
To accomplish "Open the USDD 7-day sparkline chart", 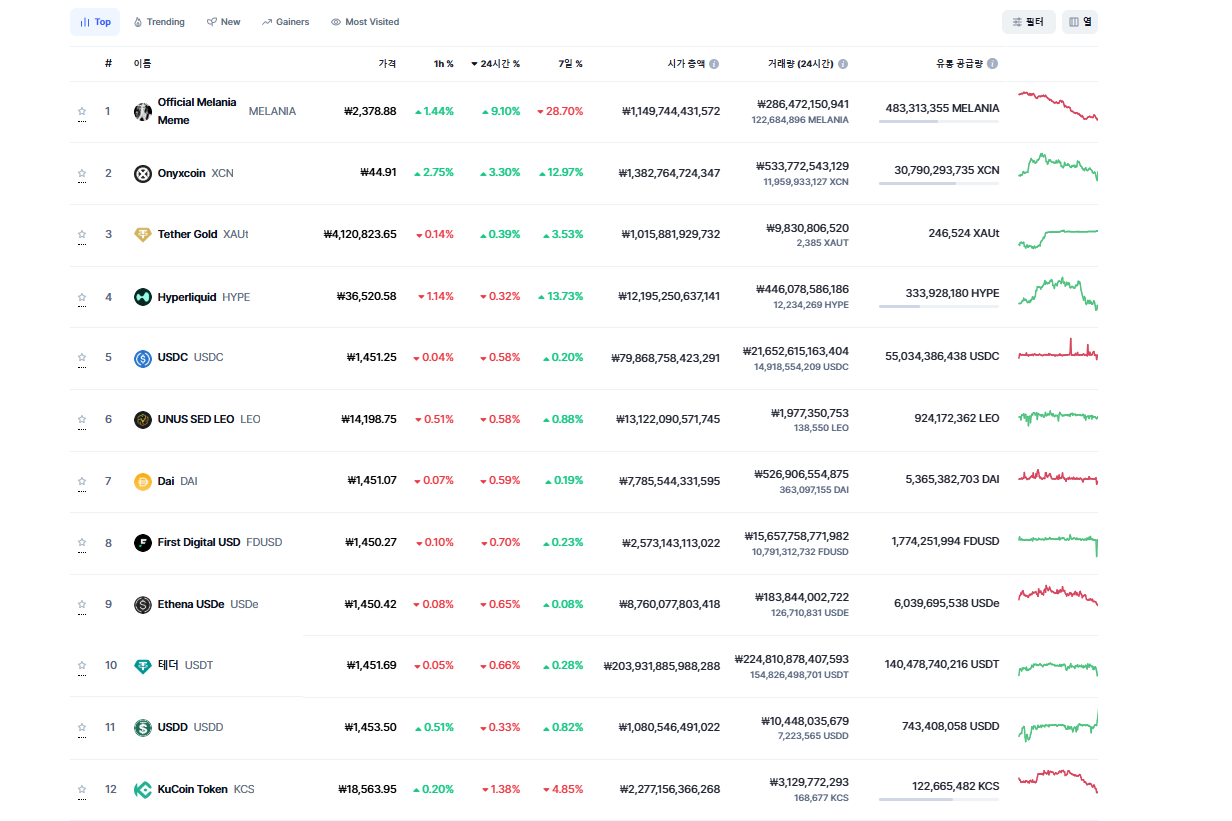I will coord(1058,726).
